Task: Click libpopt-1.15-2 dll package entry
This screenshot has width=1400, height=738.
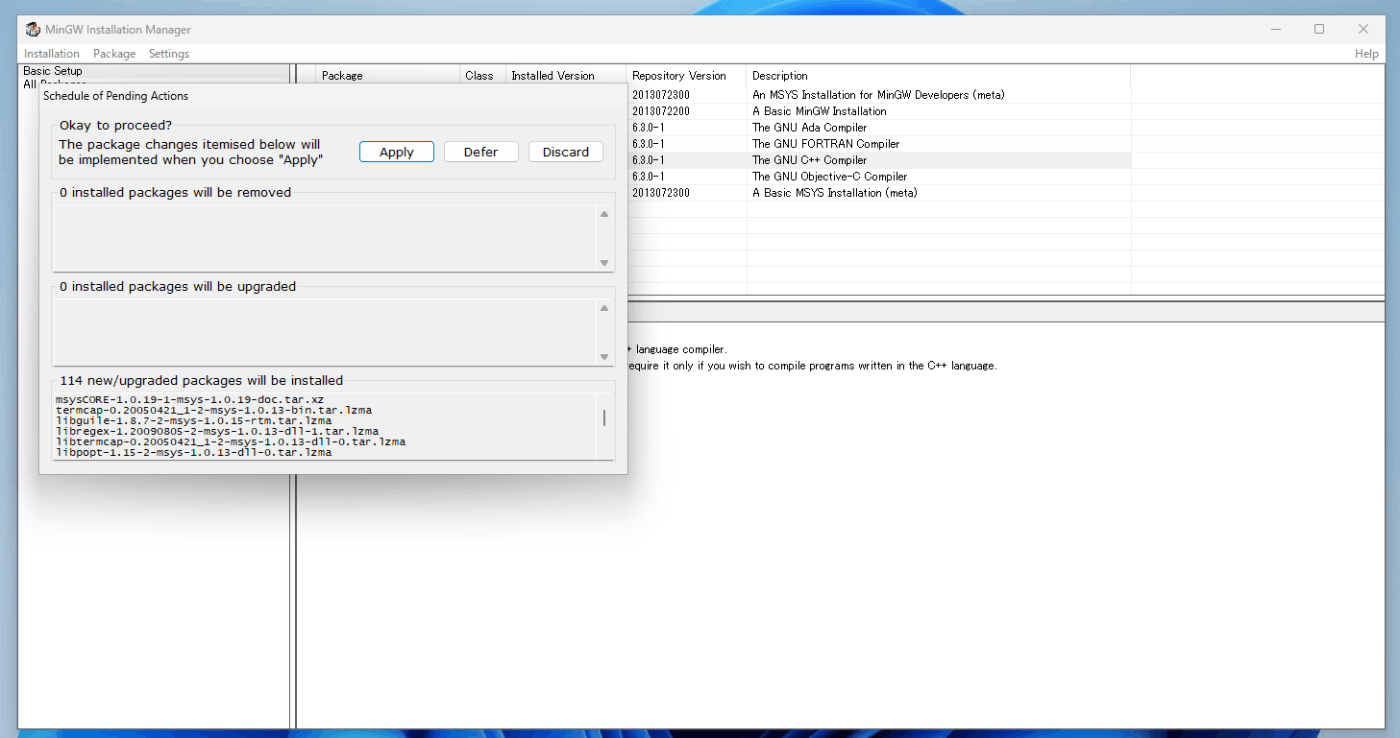Action: click(x=194, y=452)
